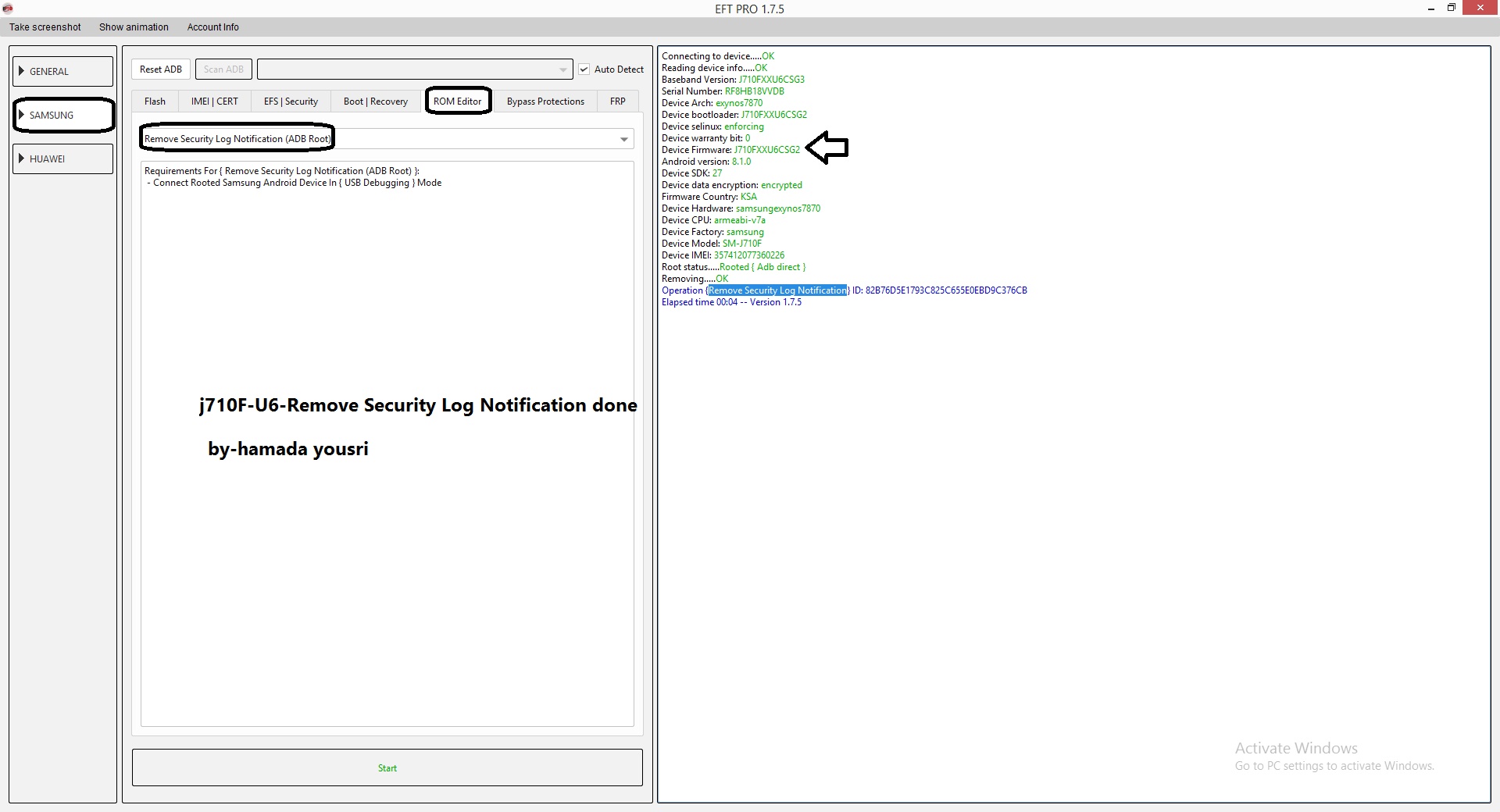Screen dimensions: 1500x812
Task: Click the Device CPU armeabi-v7a line
Action: click(x=713, y=220)
